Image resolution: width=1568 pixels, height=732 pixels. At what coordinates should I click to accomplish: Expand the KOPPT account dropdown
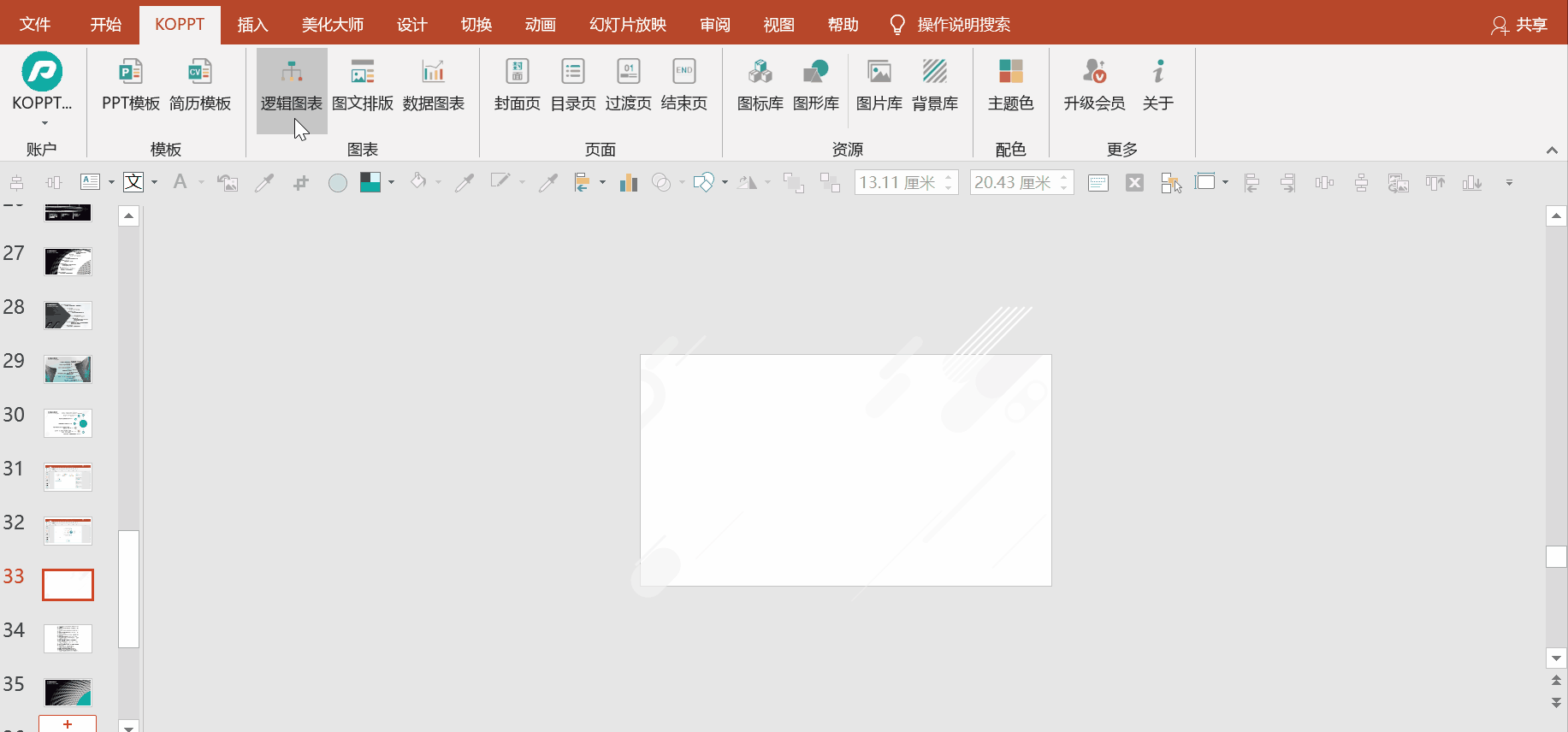(x=43, y=122)
